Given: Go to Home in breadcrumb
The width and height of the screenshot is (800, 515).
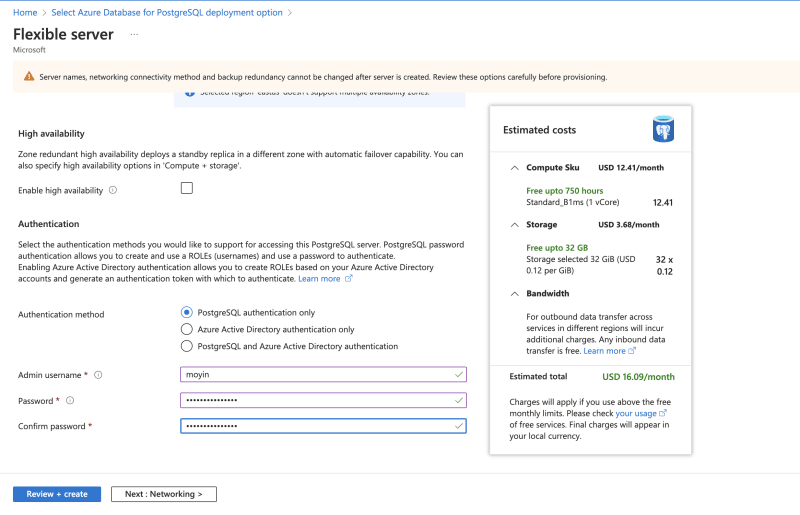Looking at the screenshot, I should pyautogui.click(x=25, y=12).
